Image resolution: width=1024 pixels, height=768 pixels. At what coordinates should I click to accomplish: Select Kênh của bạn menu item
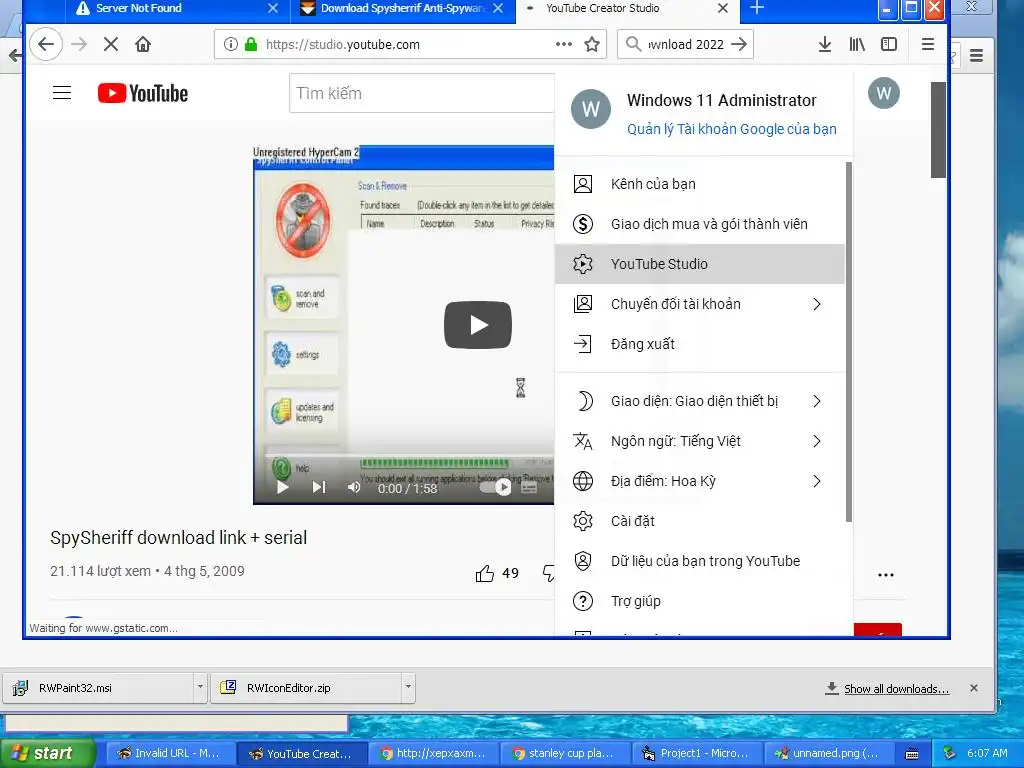pyautogui.click(x=699, y=184)
